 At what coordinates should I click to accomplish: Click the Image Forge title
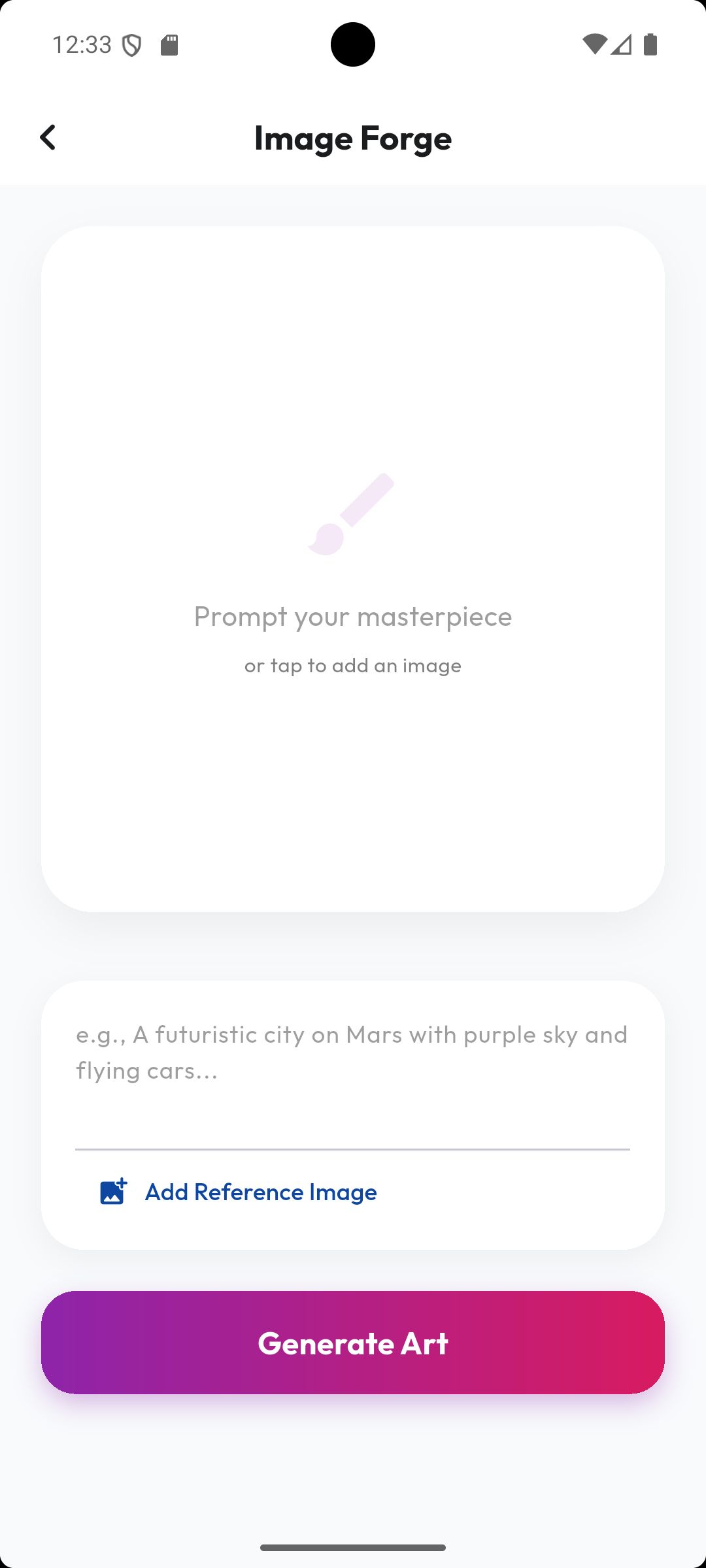(352, 138)
